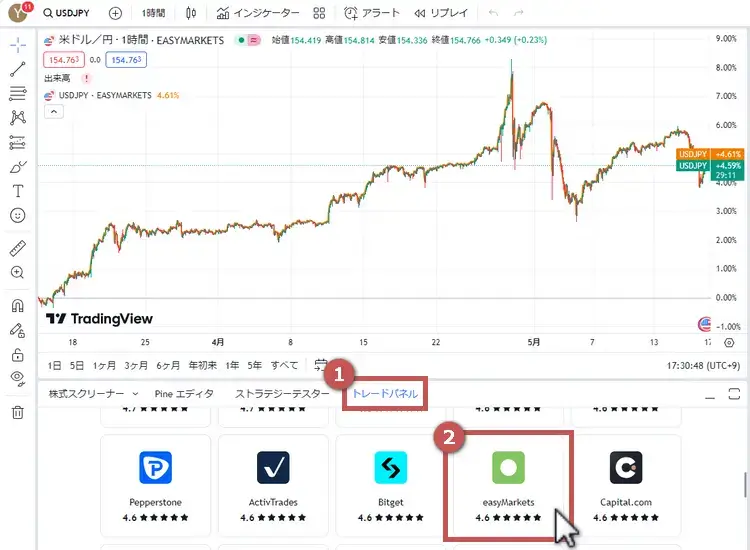This screenshot has width=750, height=550.
Task: Open the Trade Panel tab
Action: (x=385, y=394)
